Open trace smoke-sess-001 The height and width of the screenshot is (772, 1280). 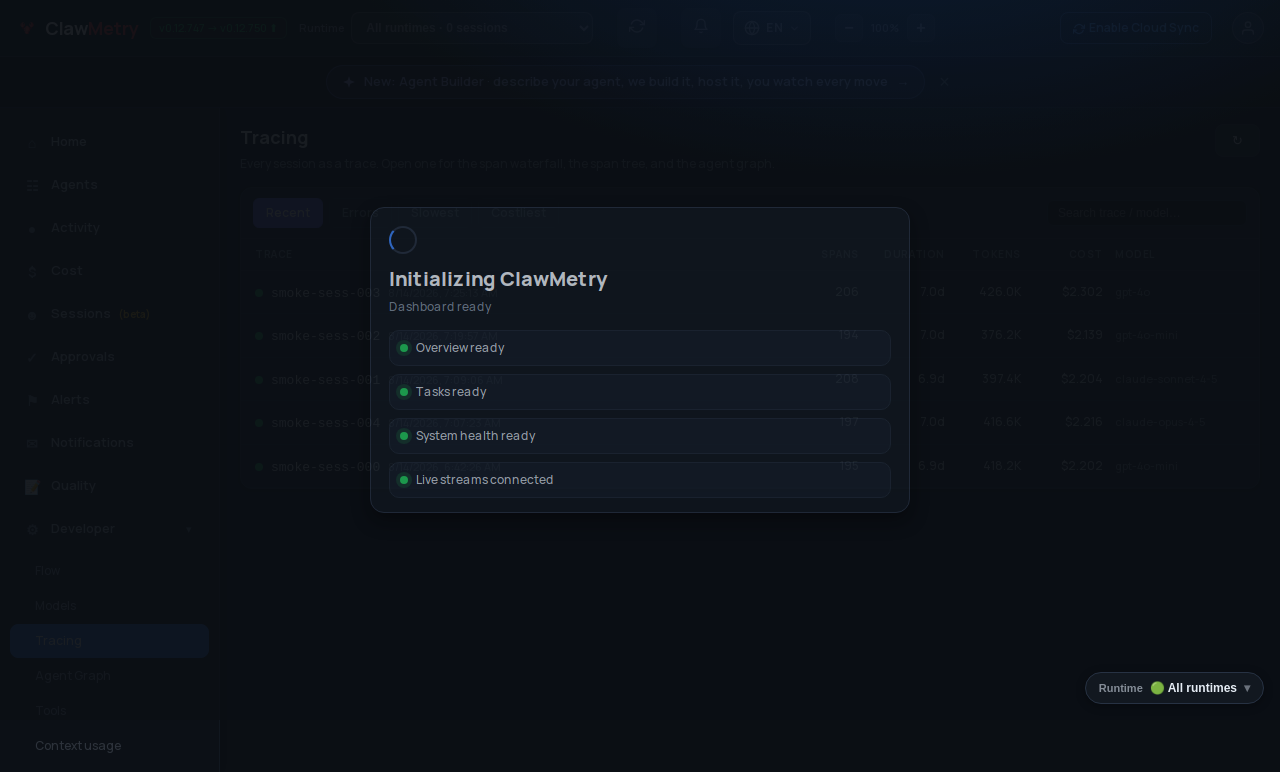coord(326,380)
